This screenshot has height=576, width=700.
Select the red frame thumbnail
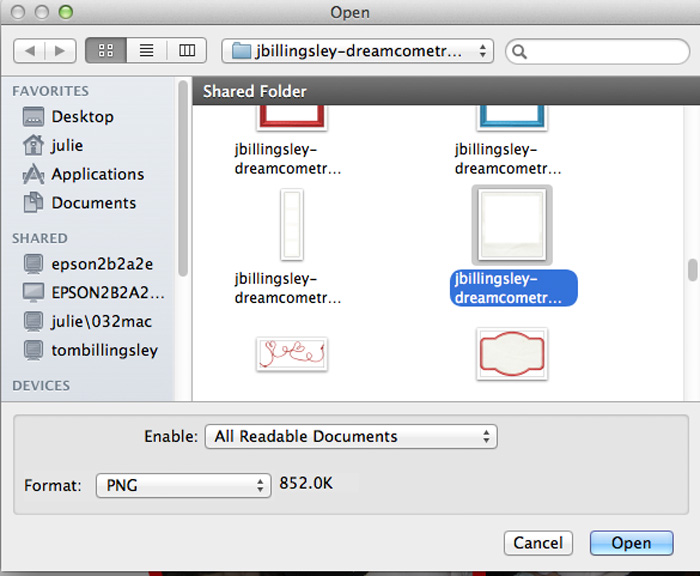coord(292,117)
